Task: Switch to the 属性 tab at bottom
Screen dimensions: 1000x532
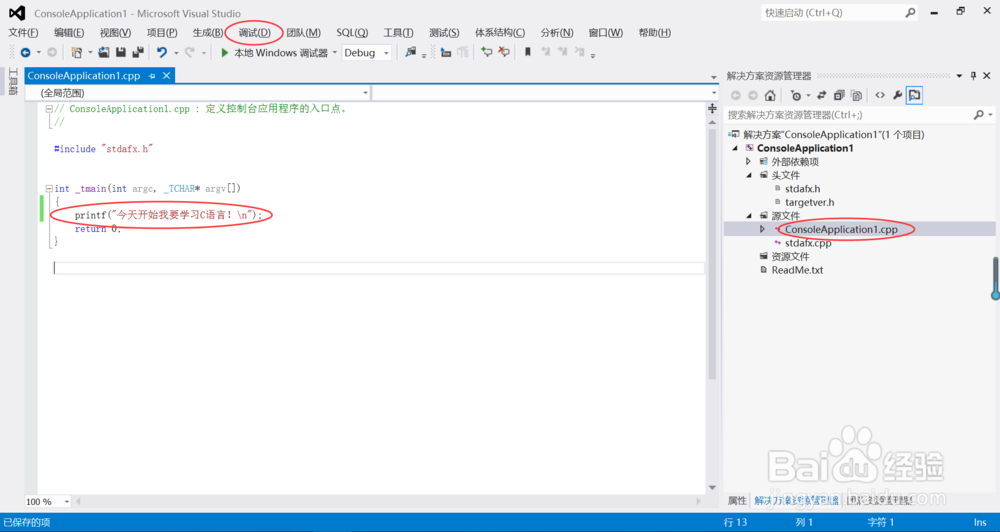Action: pyautogui.click(x=737, y=501)
